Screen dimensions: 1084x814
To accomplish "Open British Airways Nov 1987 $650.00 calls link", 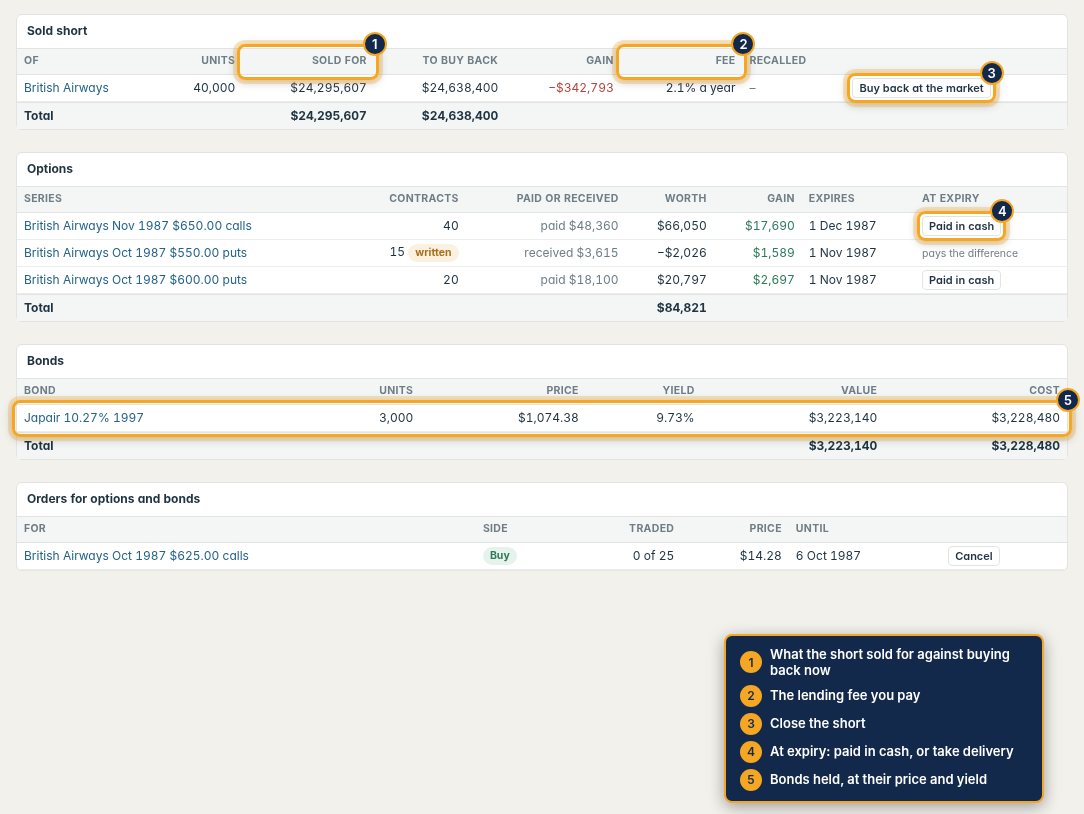I will click(x=138, y=225).
